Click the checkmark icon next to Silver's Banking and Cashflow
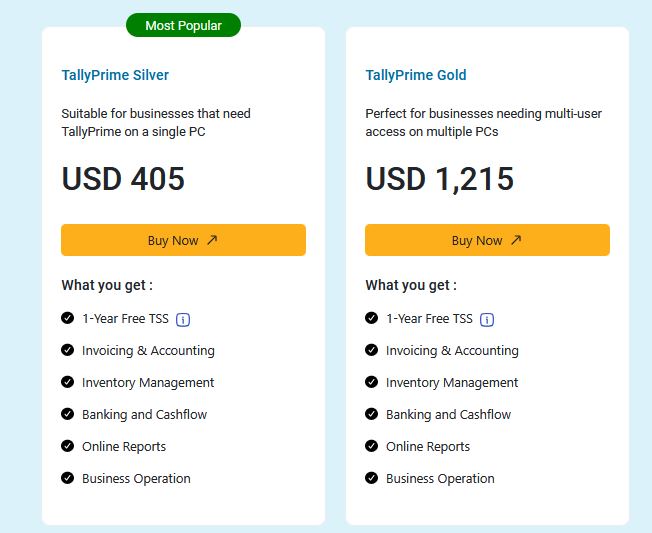The width and height of the screenshot is (652, 533). [67, 414]
